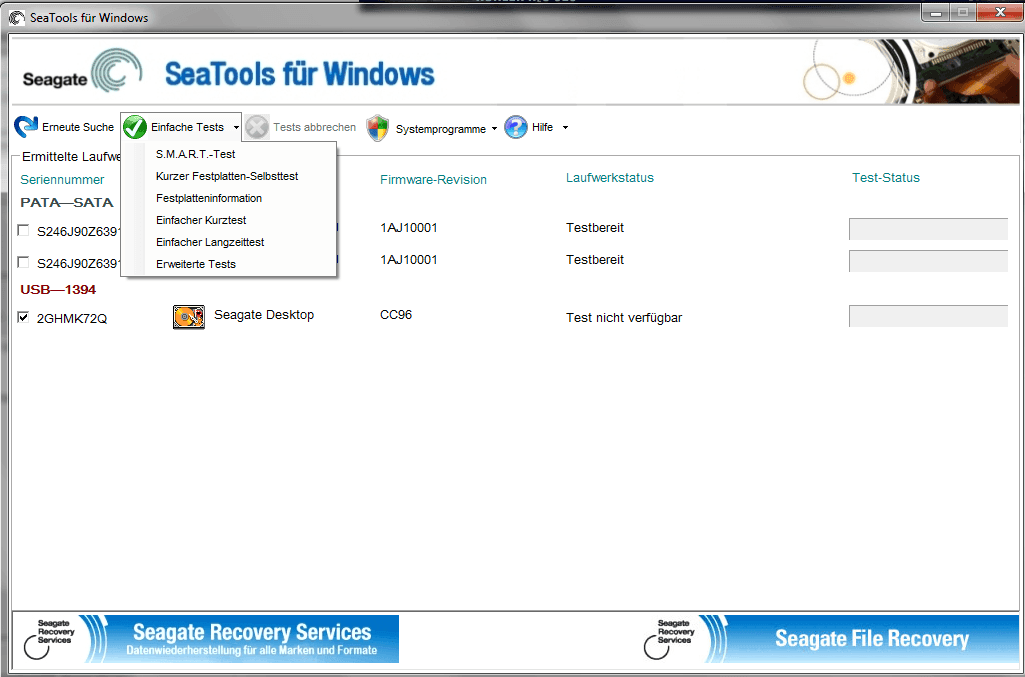1025x677 pixels.
Task: Click the Erneute Suche button label
Action: point(78,127)
